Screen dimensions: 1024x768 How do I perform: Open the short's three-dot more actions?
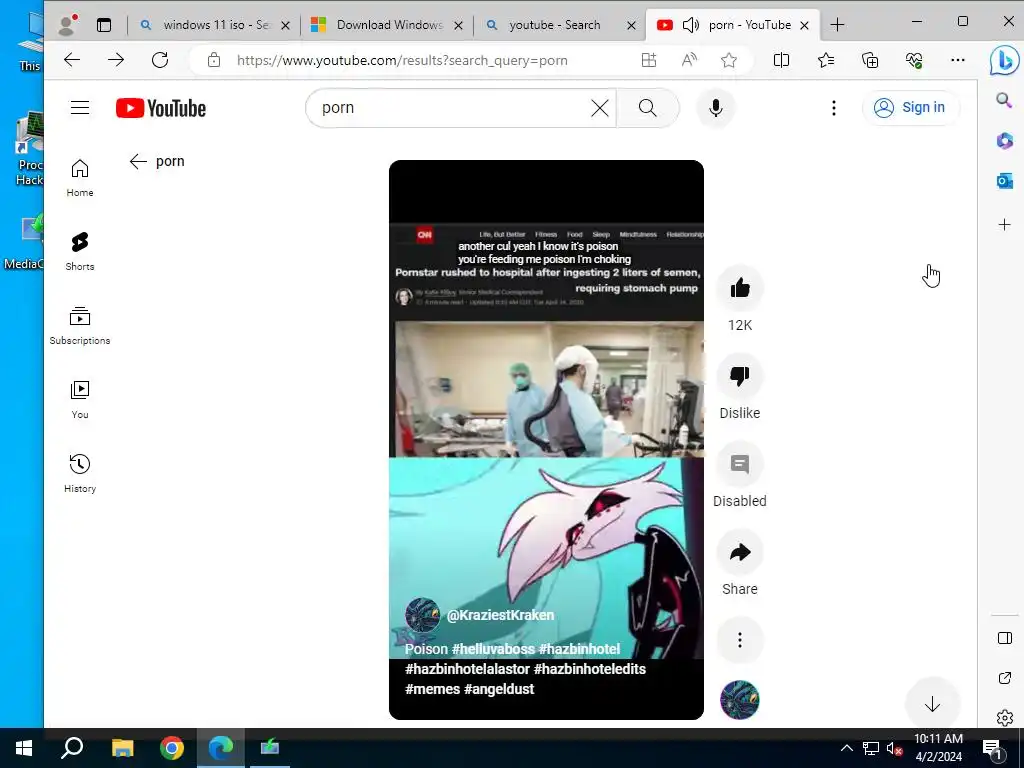point(740,640)
